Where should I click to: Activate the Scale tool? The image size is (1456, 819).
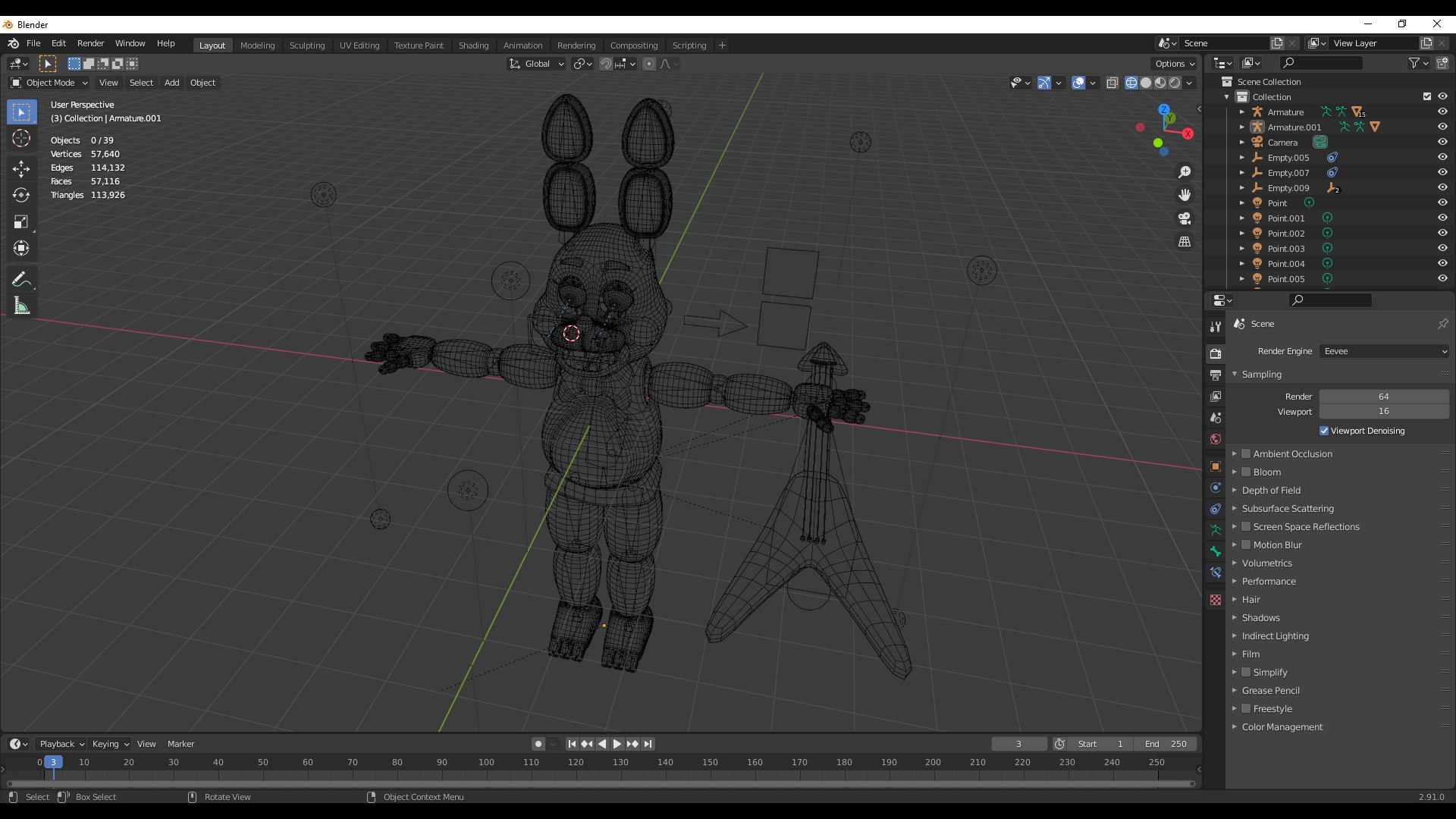pos(21,222)
